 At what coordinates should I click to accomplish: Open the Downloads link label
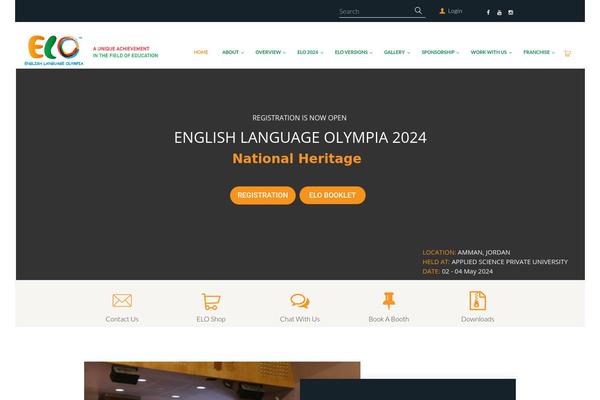pyautogui.click(x=478, y=319)
